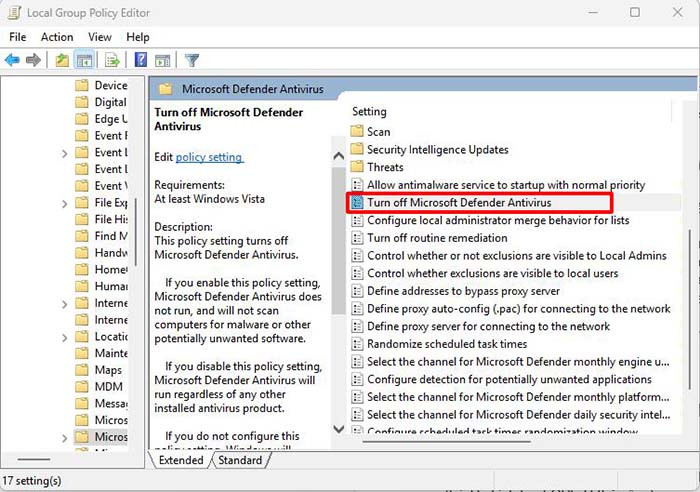Image resolution: width=700 pixels, height=492 pixels.
Task: Toggle Show/Hide Action Pane icon
Action: (162, 60)
